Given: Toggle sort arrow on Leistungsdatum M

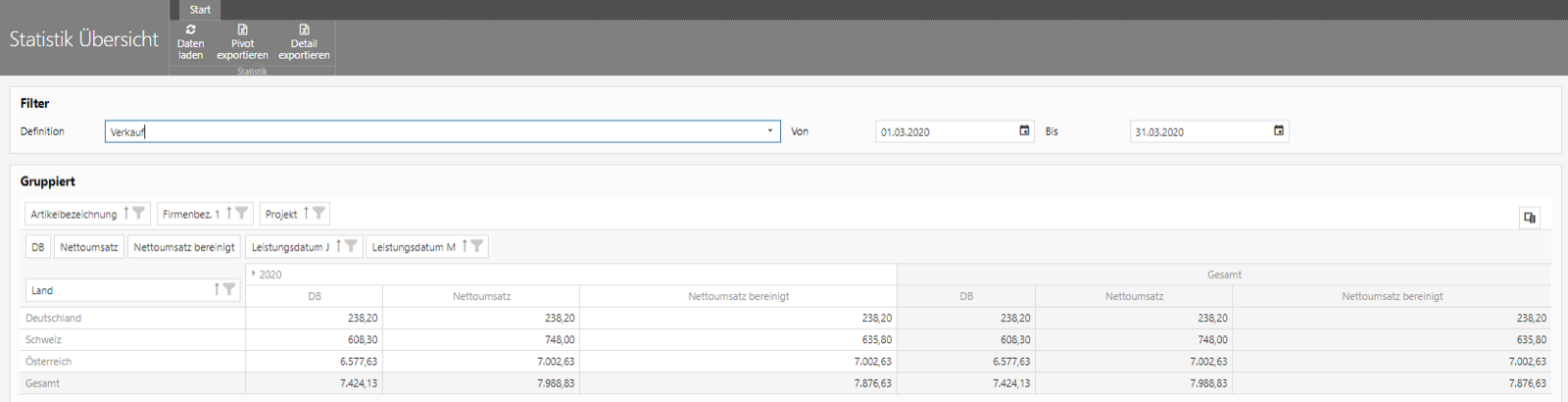Looking at the screenshot, I should (x=465, y=246).
